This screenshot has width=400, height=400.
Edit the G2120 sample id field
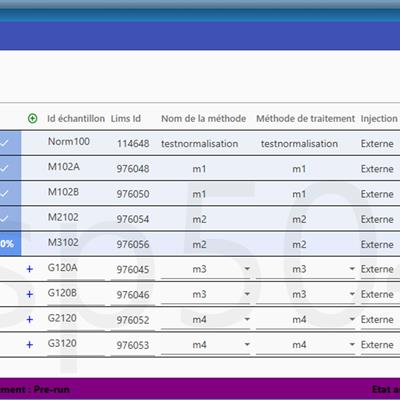click(x=76, y=319)
